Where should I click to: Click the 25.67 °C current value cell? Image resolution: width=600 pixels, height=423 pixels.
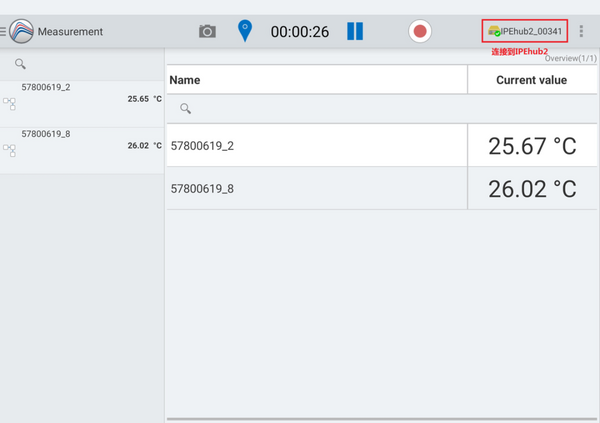(x=532, y=145)
